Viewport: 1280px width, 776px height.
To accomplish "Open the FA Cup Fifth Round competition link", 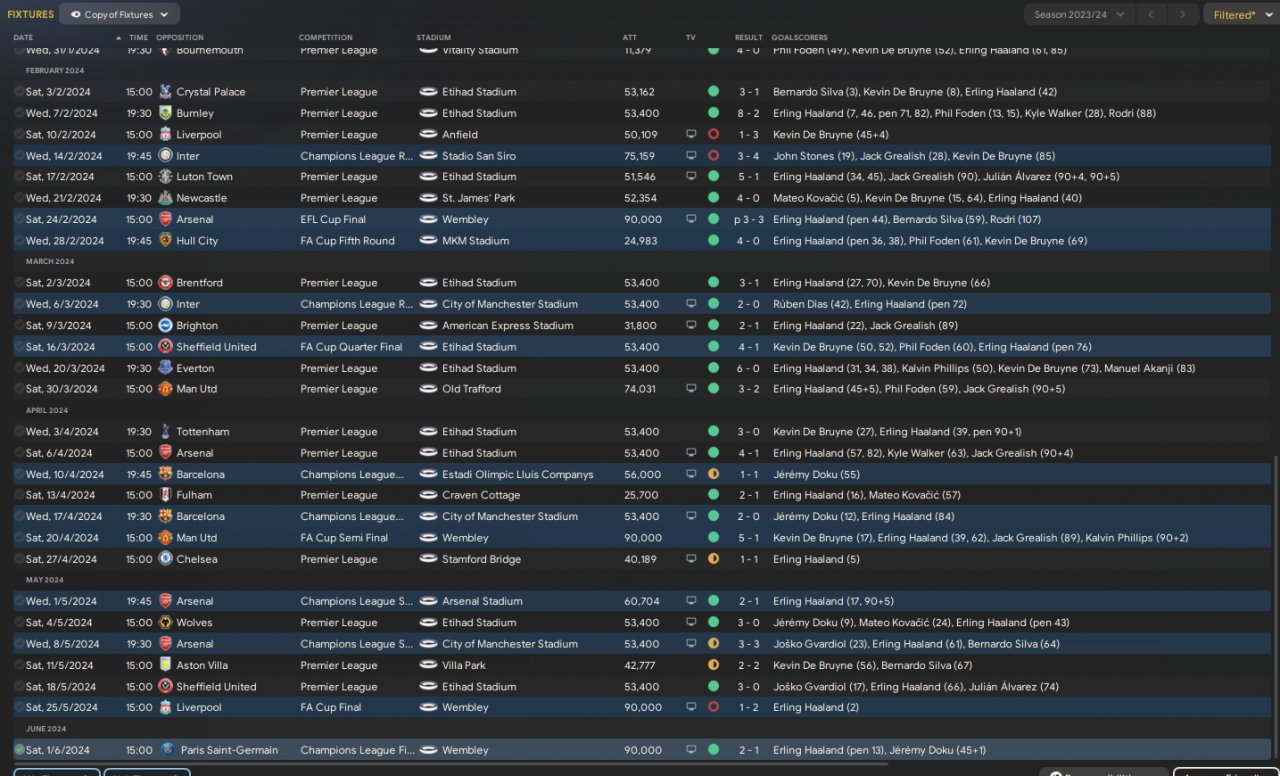I will tap(348, 241).
